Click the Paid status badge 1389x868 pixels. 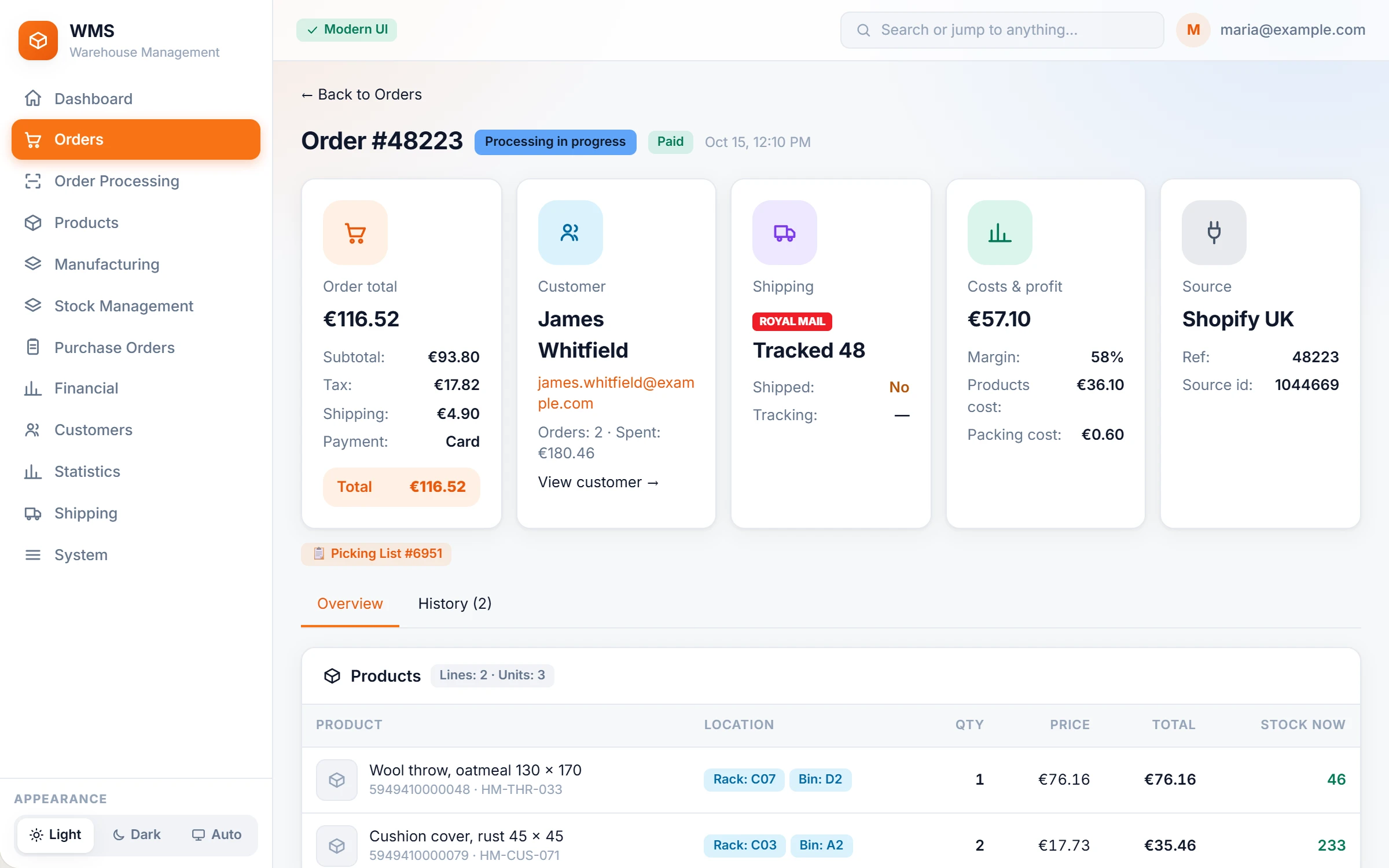670,142
